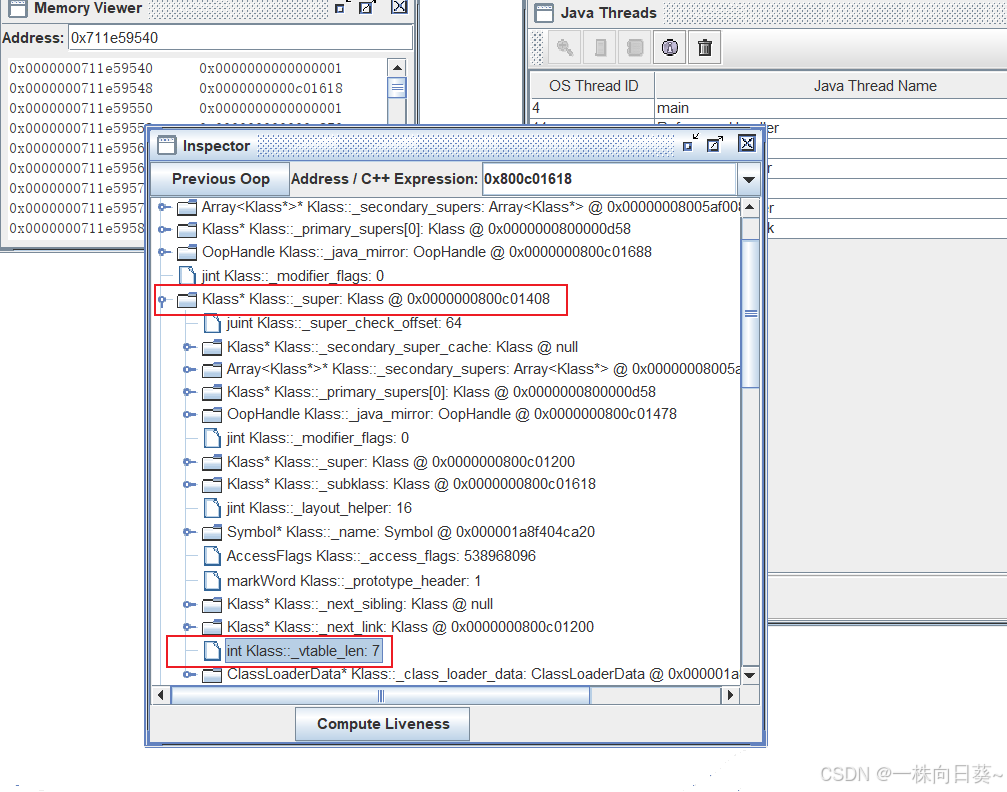Click the Inspector vertical scrollbar down arrow
The image size is (1007, 792).
pos(749,675)
